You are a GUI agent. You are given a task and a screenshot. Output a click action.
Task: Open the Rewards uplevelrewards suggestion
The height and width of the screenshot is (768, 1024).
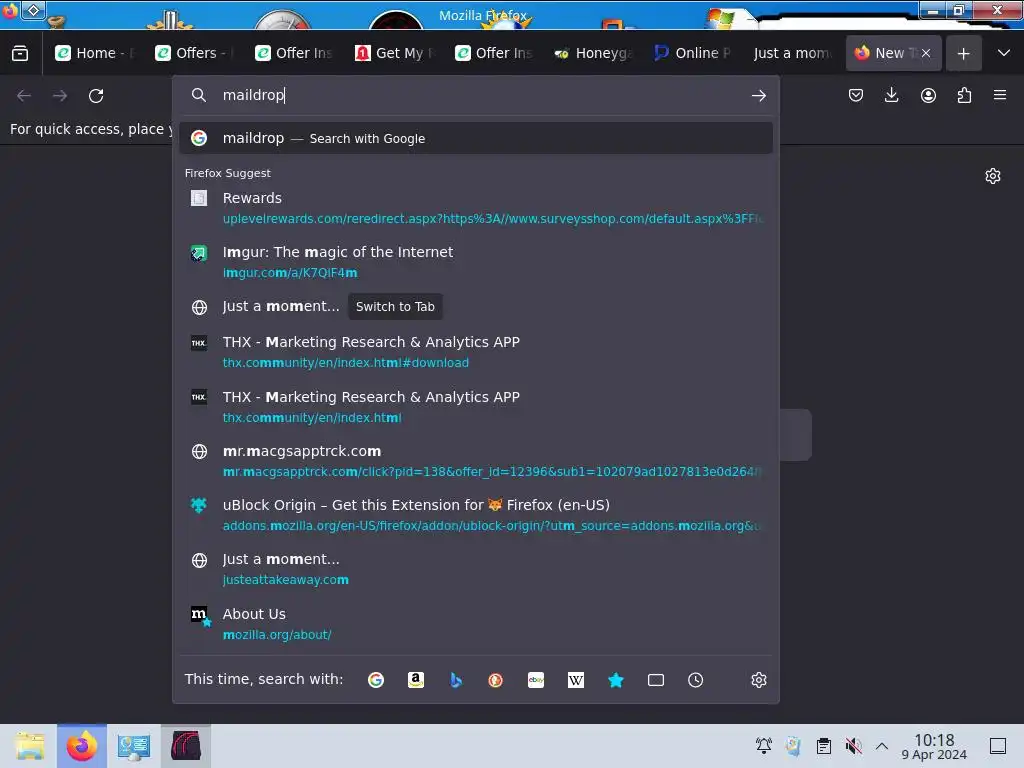[476, 208]
